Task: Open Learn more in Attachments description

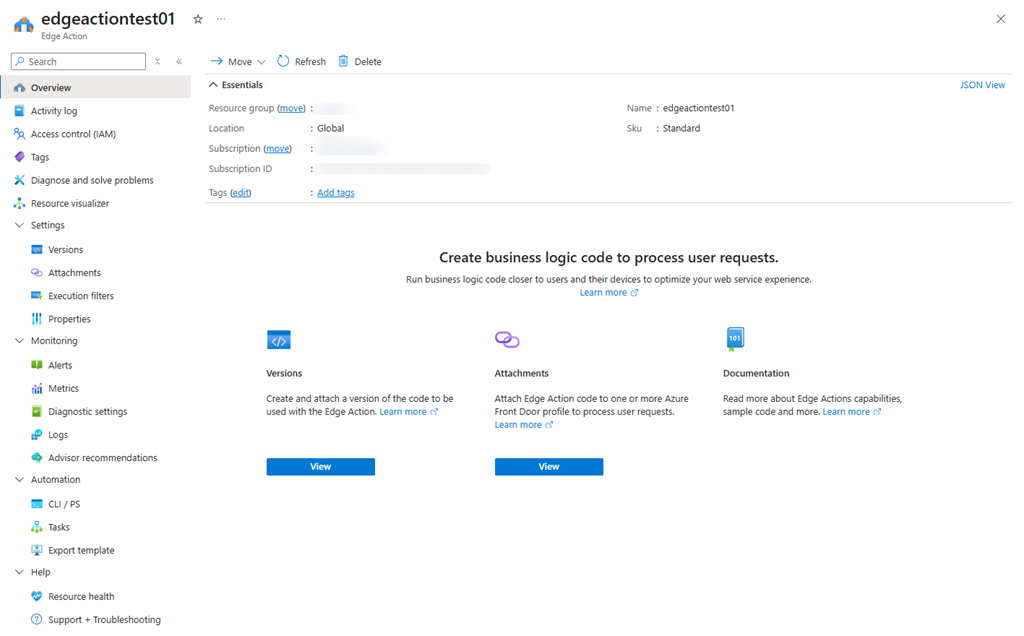Action: point(523,425)
